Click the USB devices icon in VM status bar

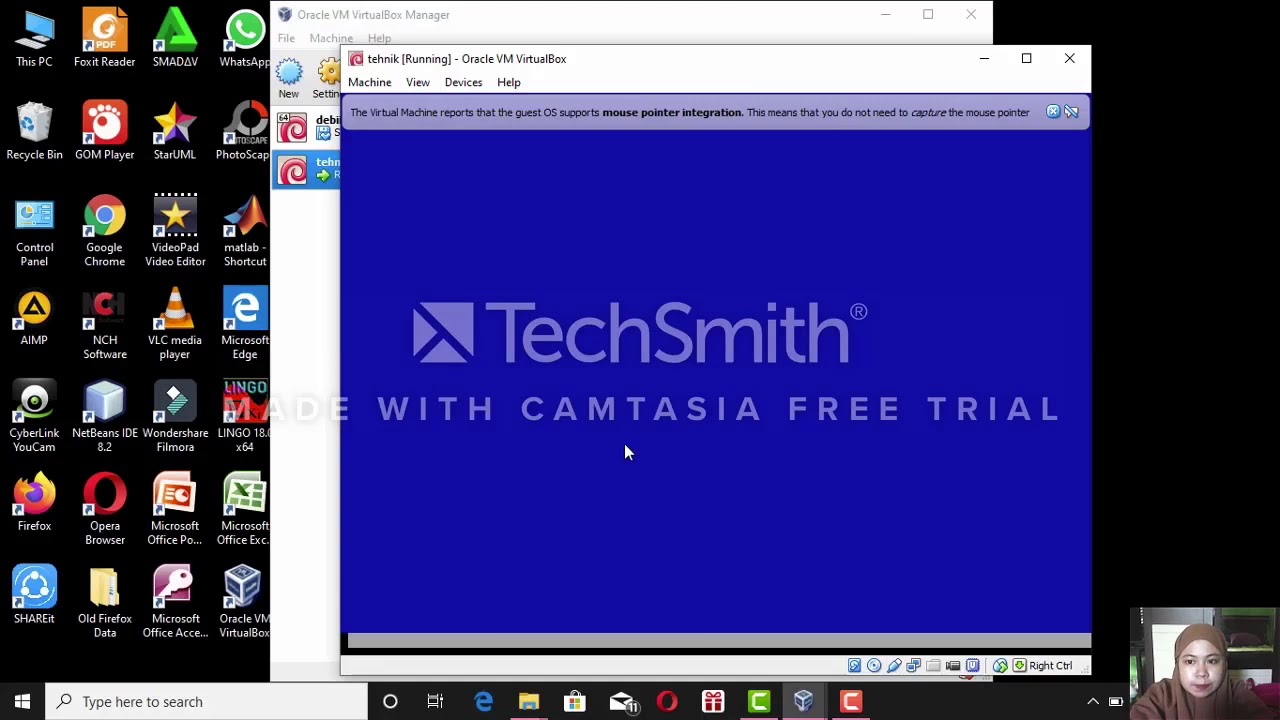tap(894, 666)
